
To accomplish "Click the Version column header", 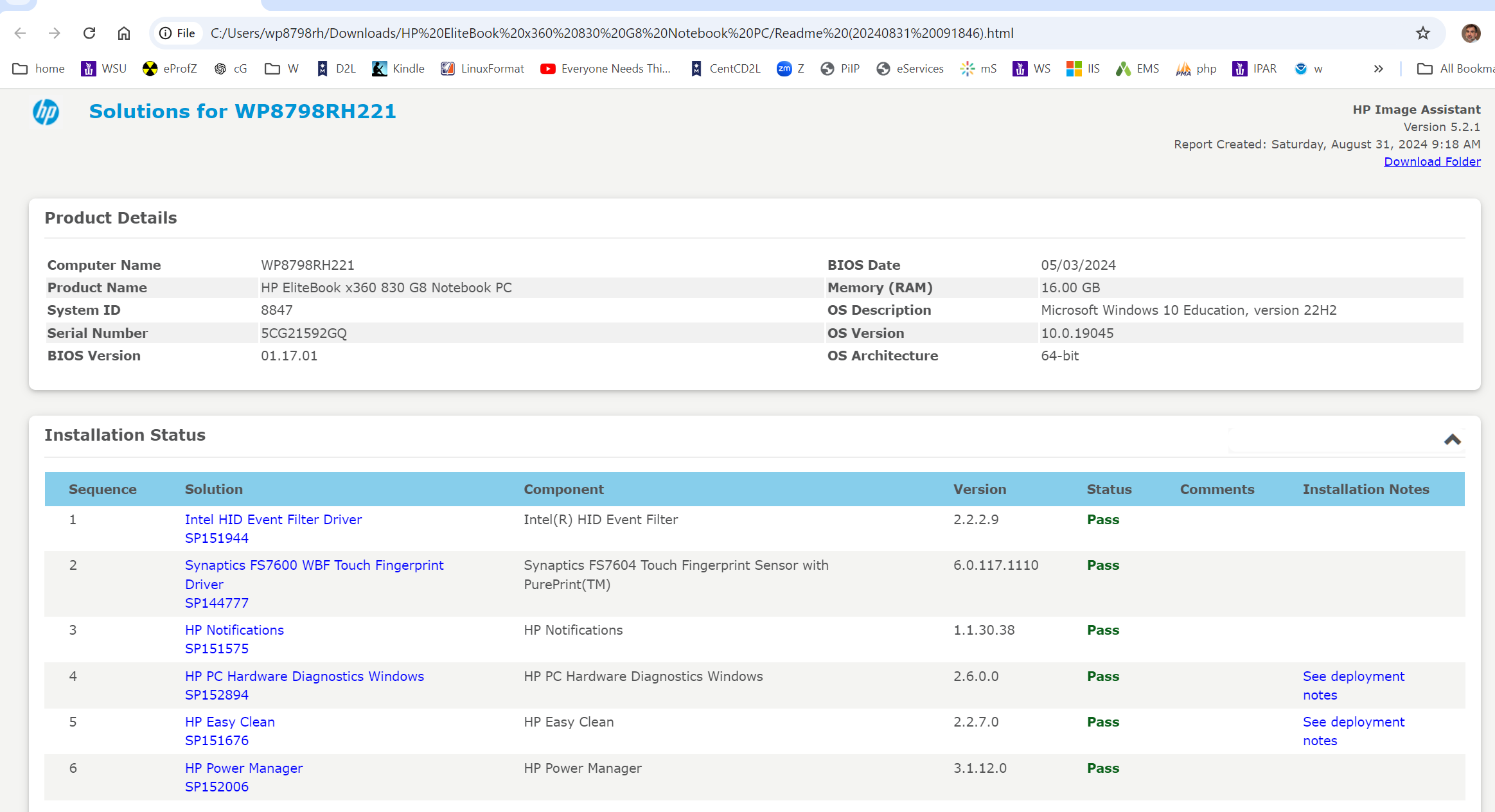I will click(980, 490).
